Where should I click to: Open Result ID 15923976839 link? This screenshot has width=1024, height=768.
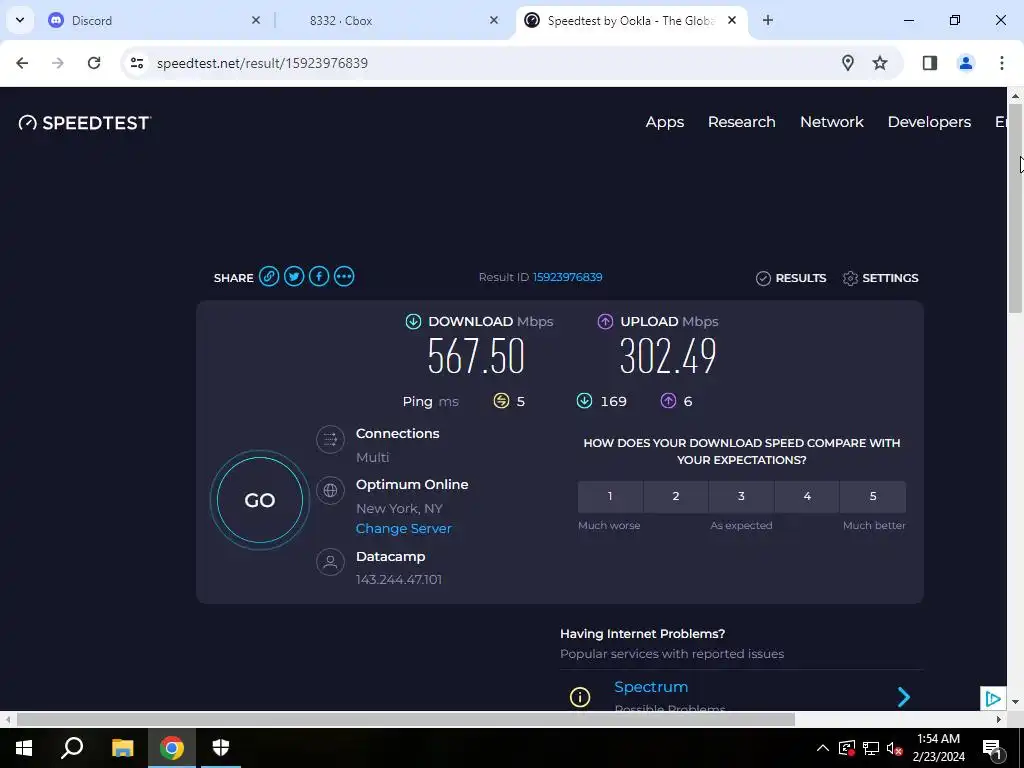click(568, 277)
